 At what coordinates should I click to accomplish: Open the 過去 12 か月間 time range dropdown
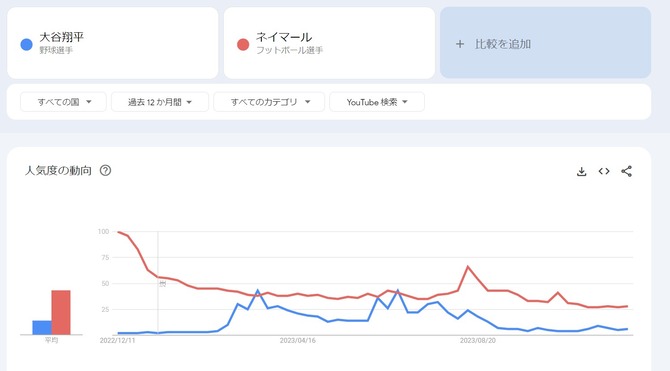point(160,102)
